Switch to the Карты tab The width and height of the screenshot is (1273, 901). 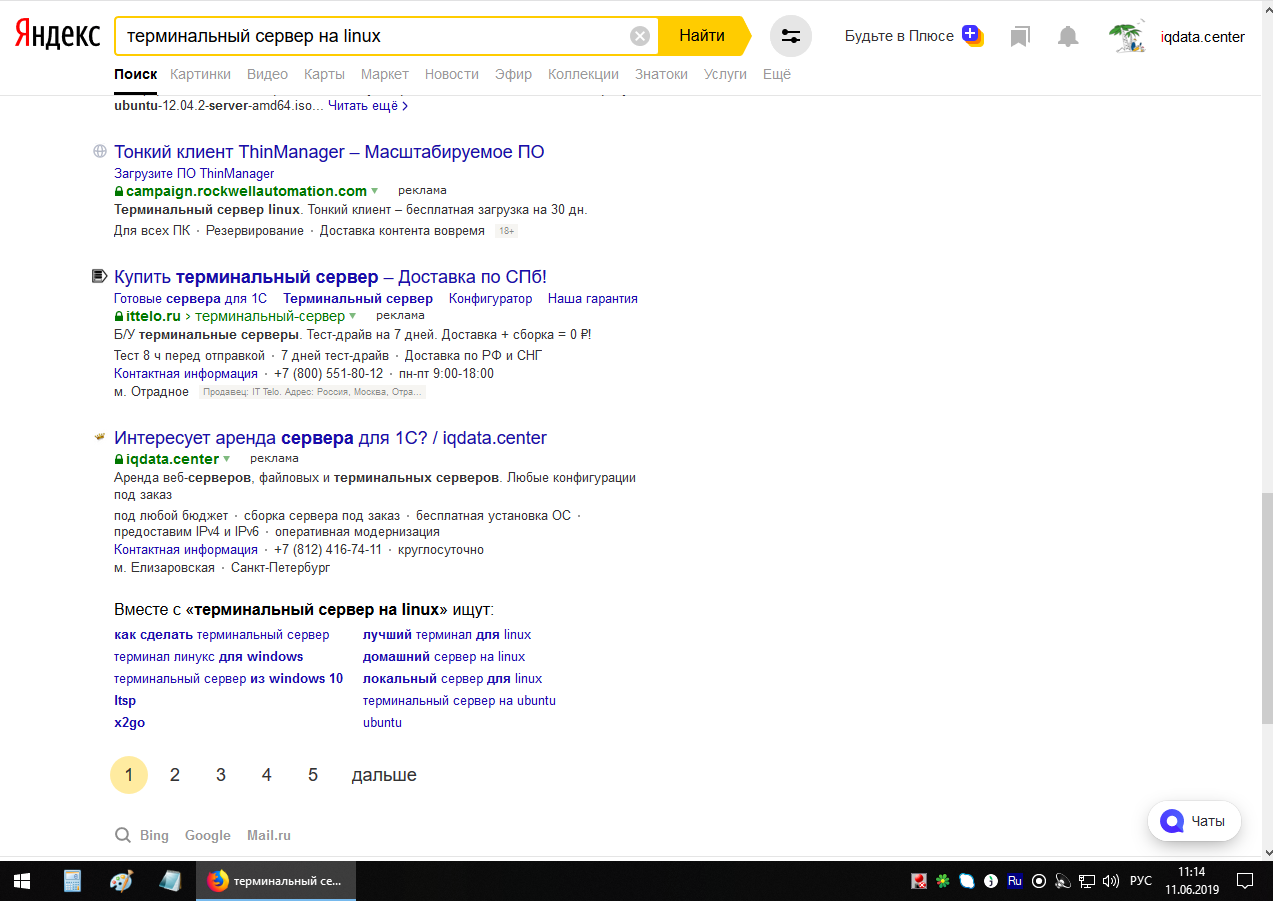click(324, 74)
